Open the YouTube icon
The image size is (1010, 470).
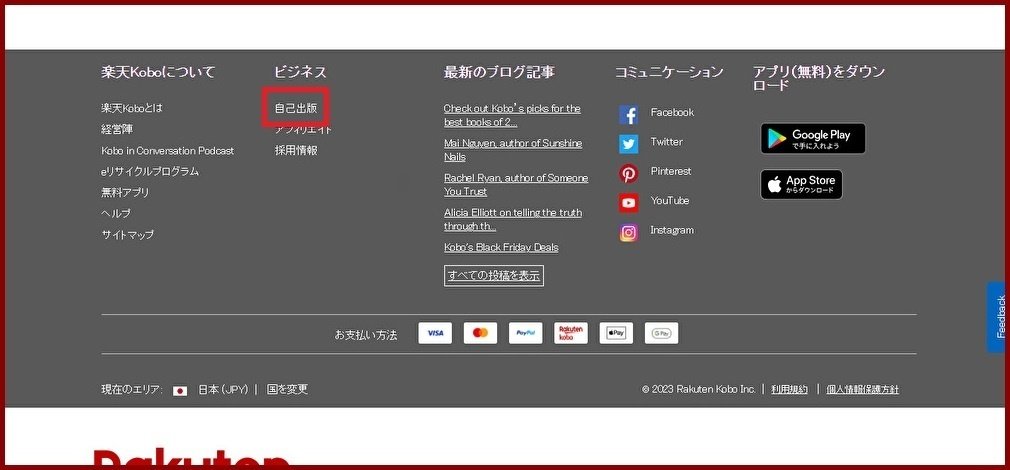pos(629,203)
